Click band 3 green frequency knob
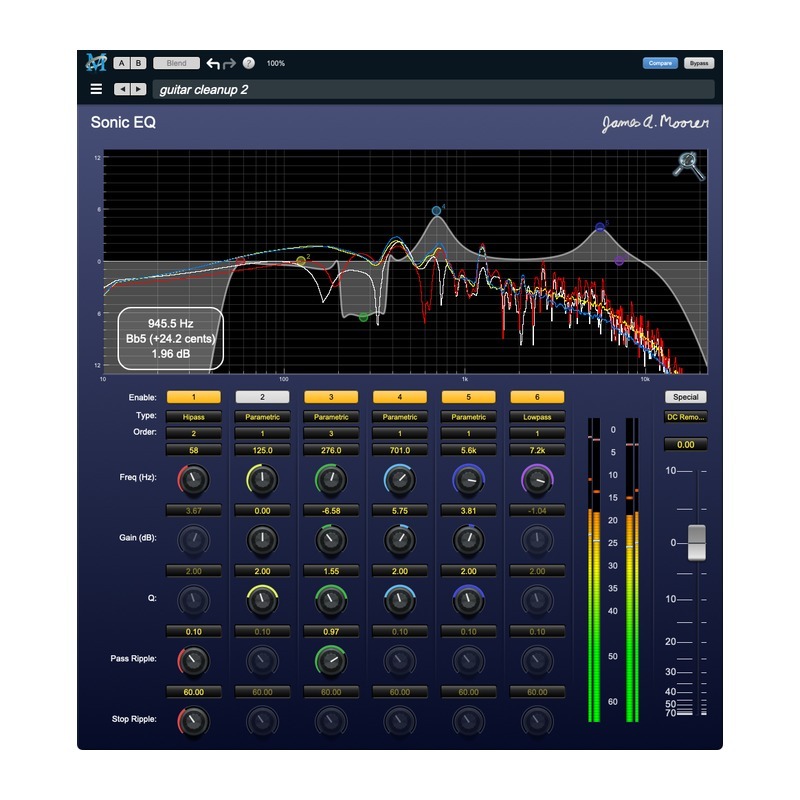 point(331,480)
